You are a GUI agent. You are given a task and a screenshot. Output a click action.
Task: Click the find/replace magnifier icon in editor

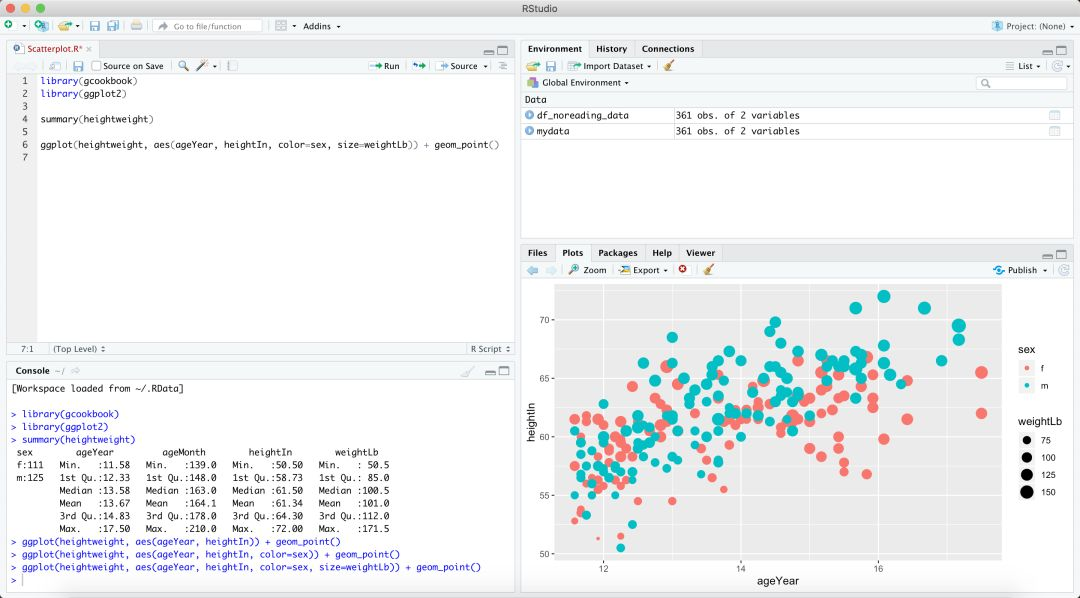click(x=183, y=66)
